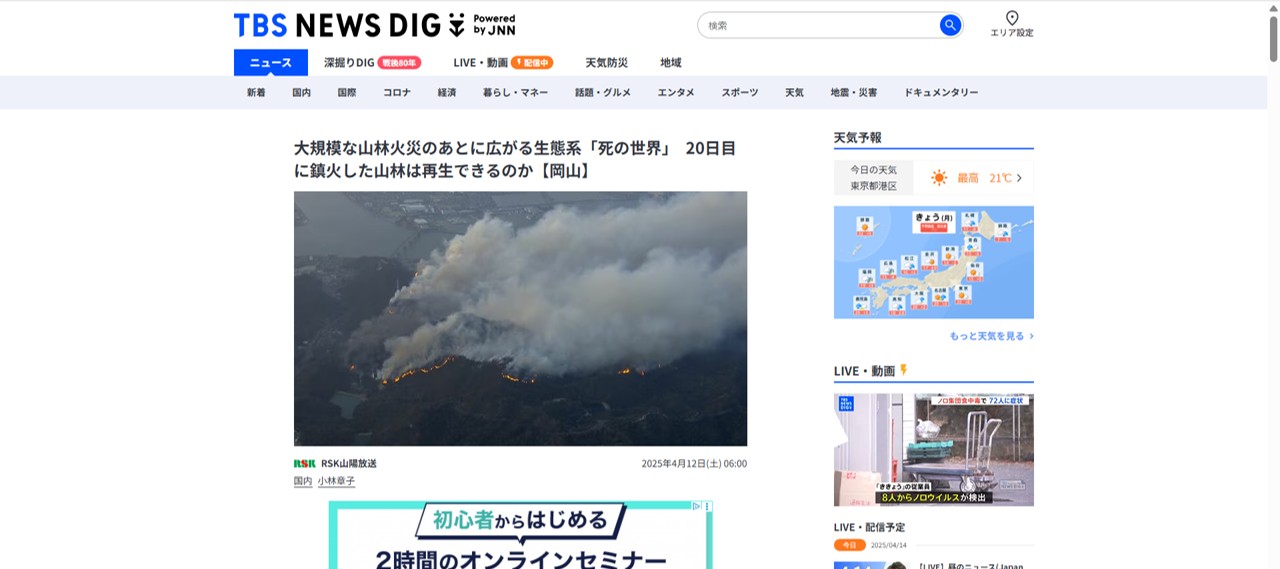Click the RSK broadcaster logo

(x=304, y=463)
